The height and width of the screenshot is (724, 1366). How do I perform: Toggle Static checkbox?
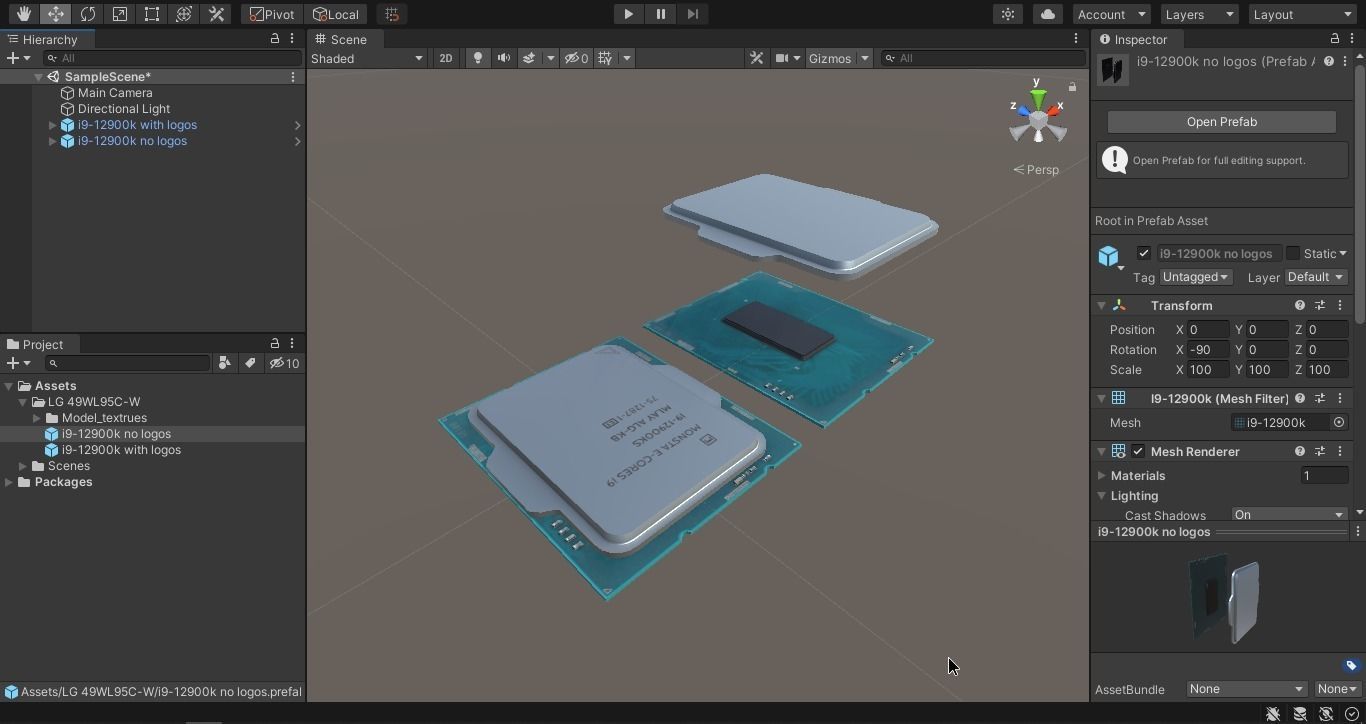point(1293,253)
